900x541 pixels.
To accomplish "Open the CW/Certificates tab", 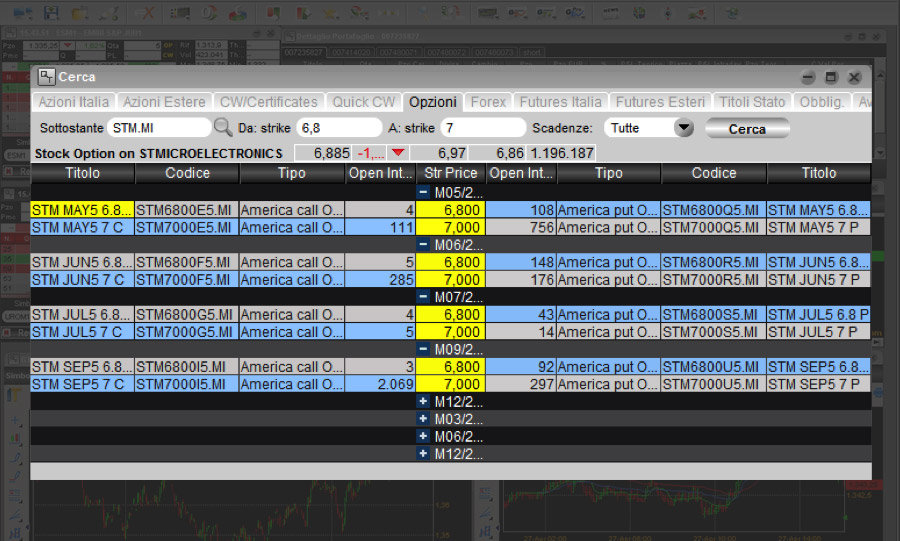I will [x=269, y=102].
